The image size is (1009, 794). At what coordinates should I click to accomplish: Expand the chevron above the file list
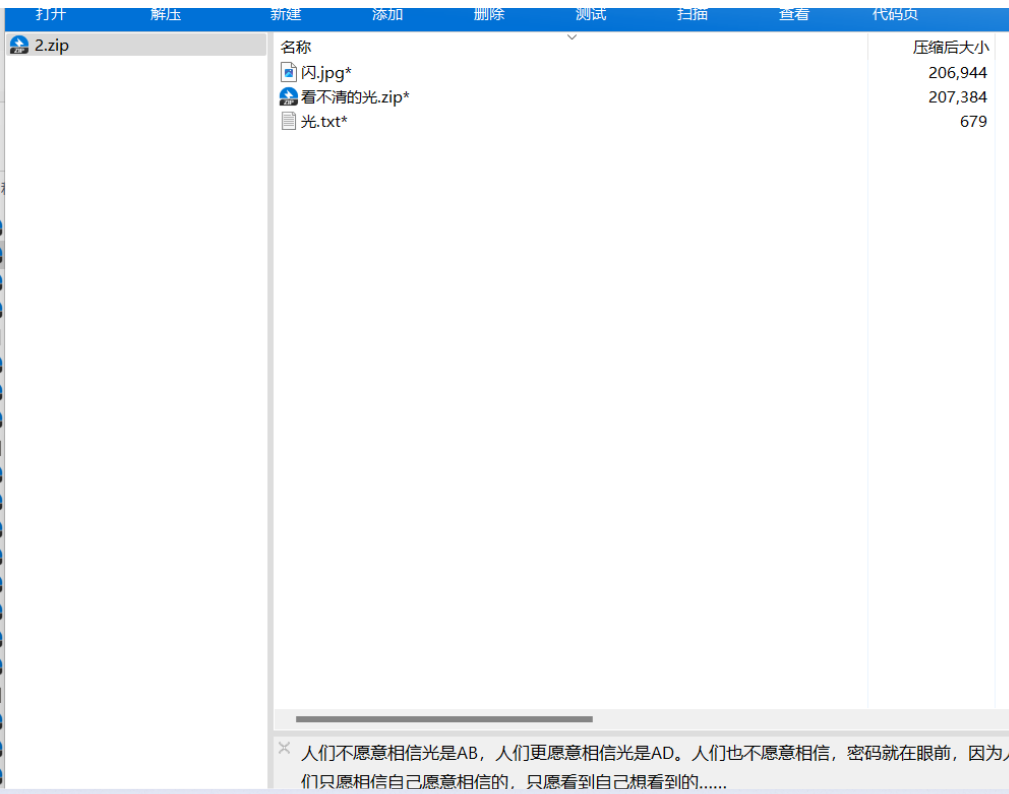[572, 37]
